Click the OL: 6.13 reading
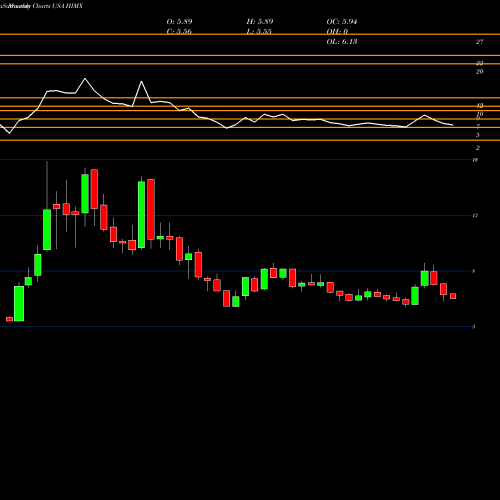Viewport: 500px width, 500px height. [342, 42]
